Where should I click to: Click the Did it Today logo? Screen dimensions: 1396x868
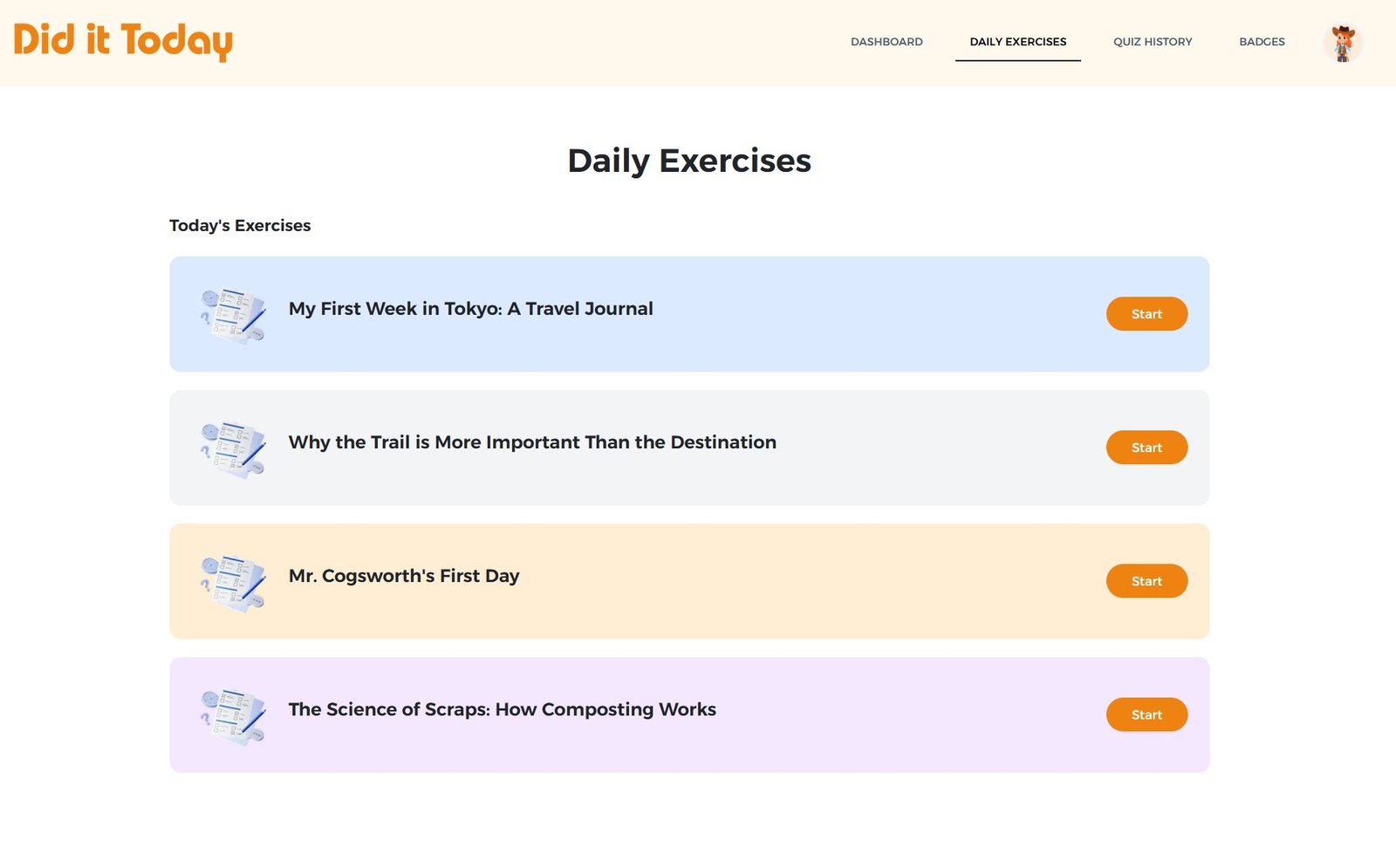pyautogui.click(x=123, y=41)
